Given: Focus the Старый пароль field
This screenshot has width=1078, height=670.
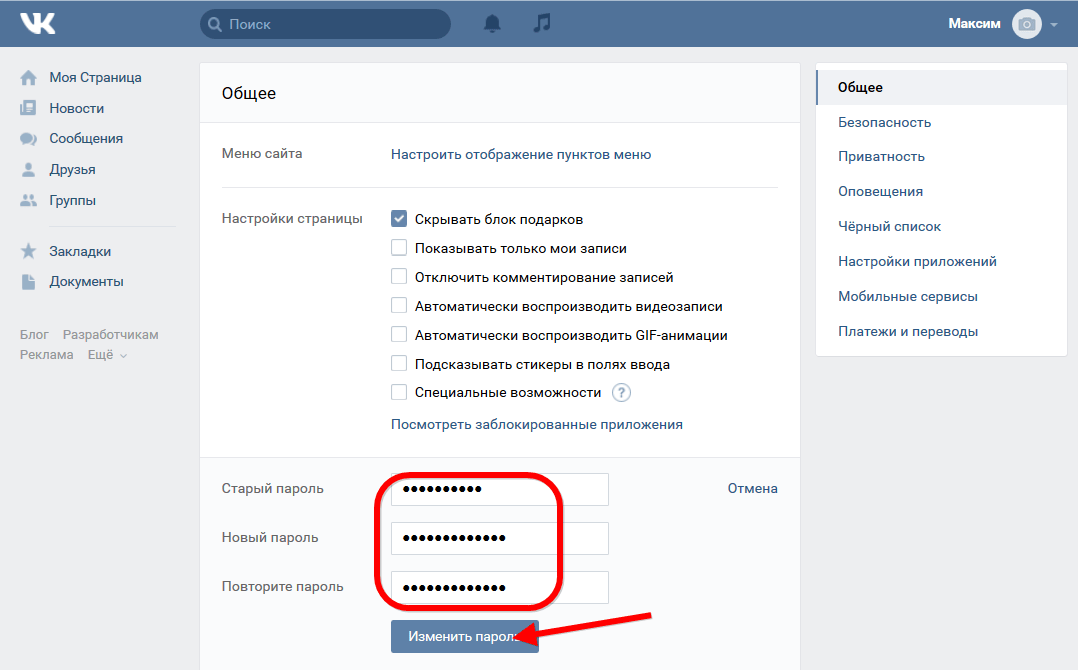Looking at the screenshot, I should click(500, 489).
